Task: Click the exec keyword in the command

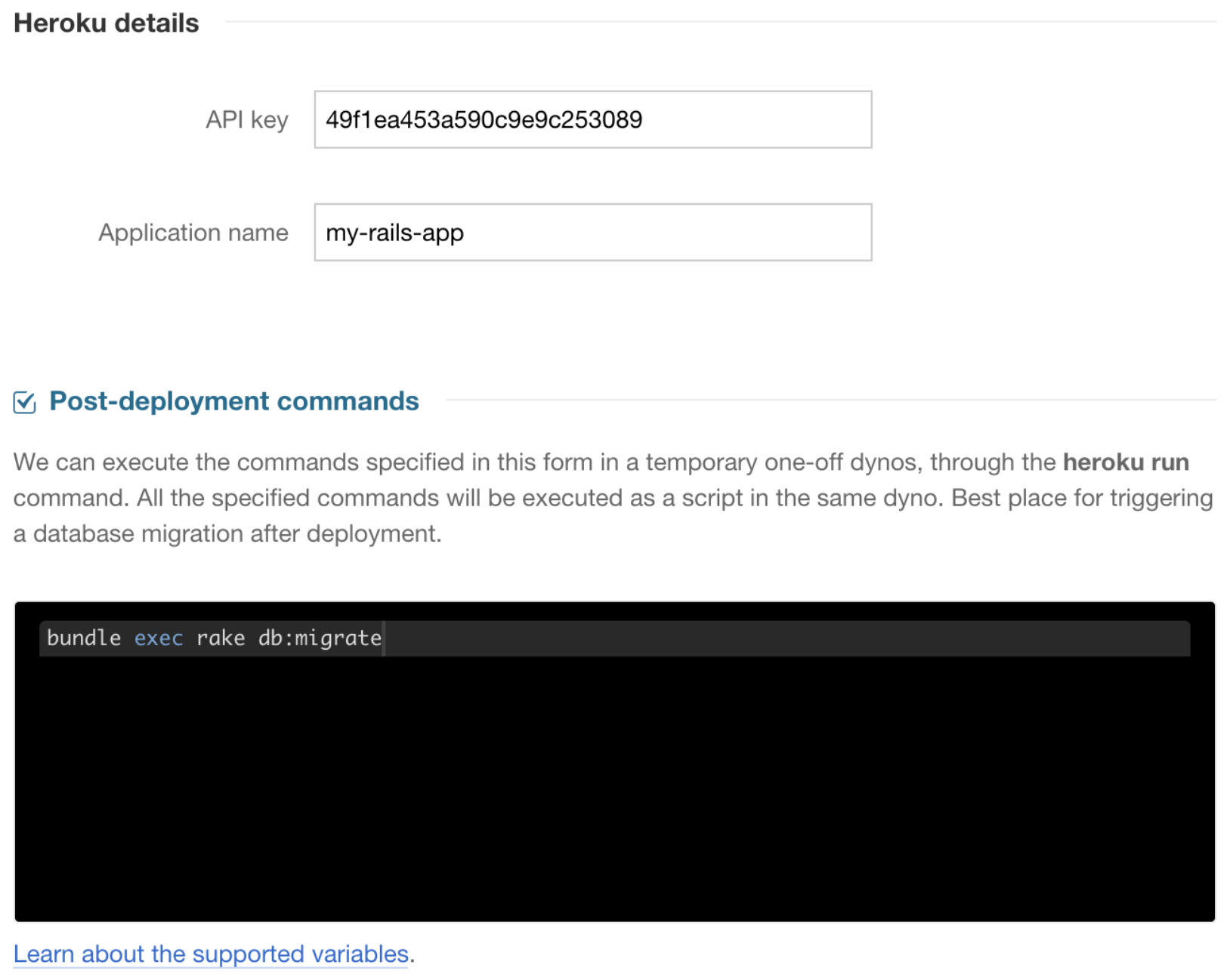Action: point(159,638)
